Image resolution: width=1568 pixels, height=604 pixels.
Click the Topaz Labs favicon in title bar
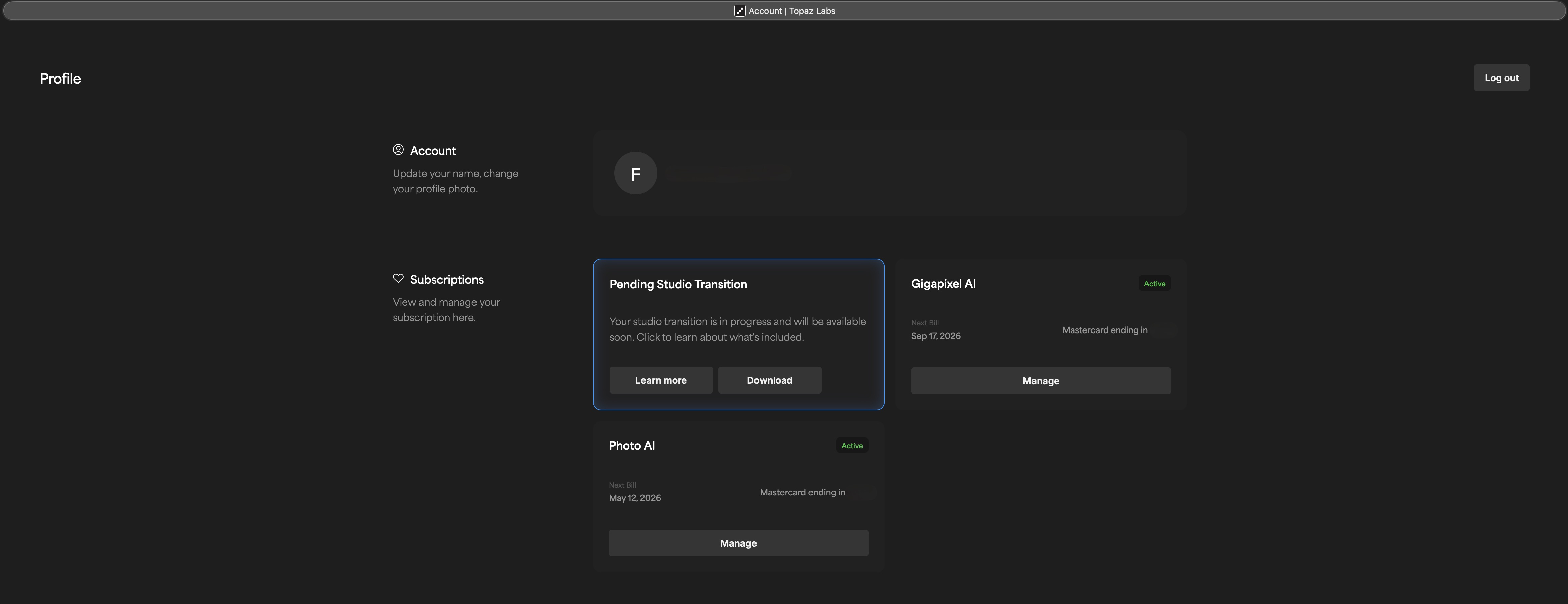(739, 11)
